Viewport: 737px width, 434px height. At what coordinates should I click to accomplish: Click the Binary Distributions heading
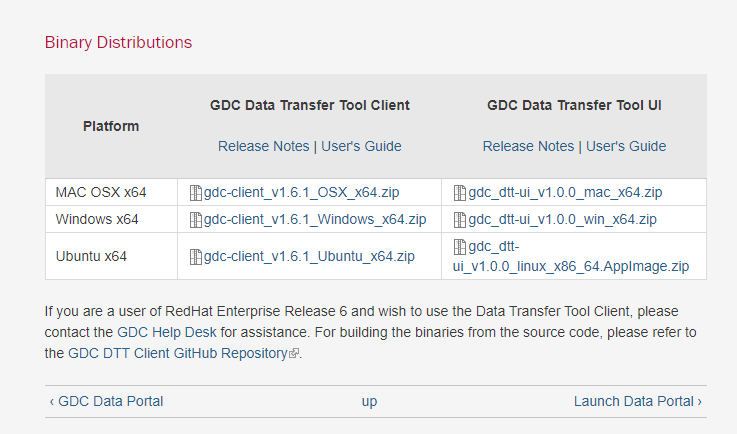[118, 42]
